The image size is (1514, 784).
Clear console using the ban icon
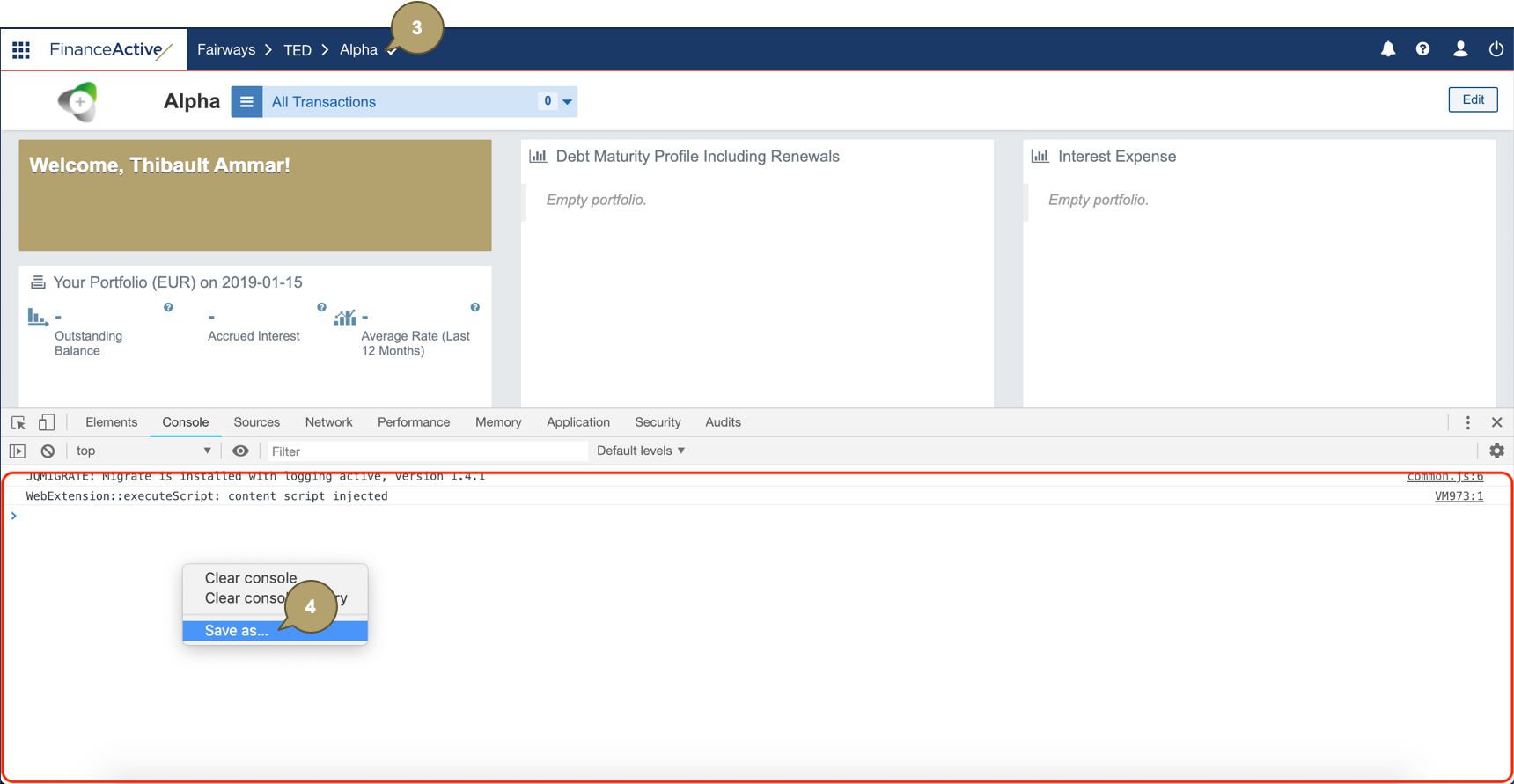(x=48, y=451)
